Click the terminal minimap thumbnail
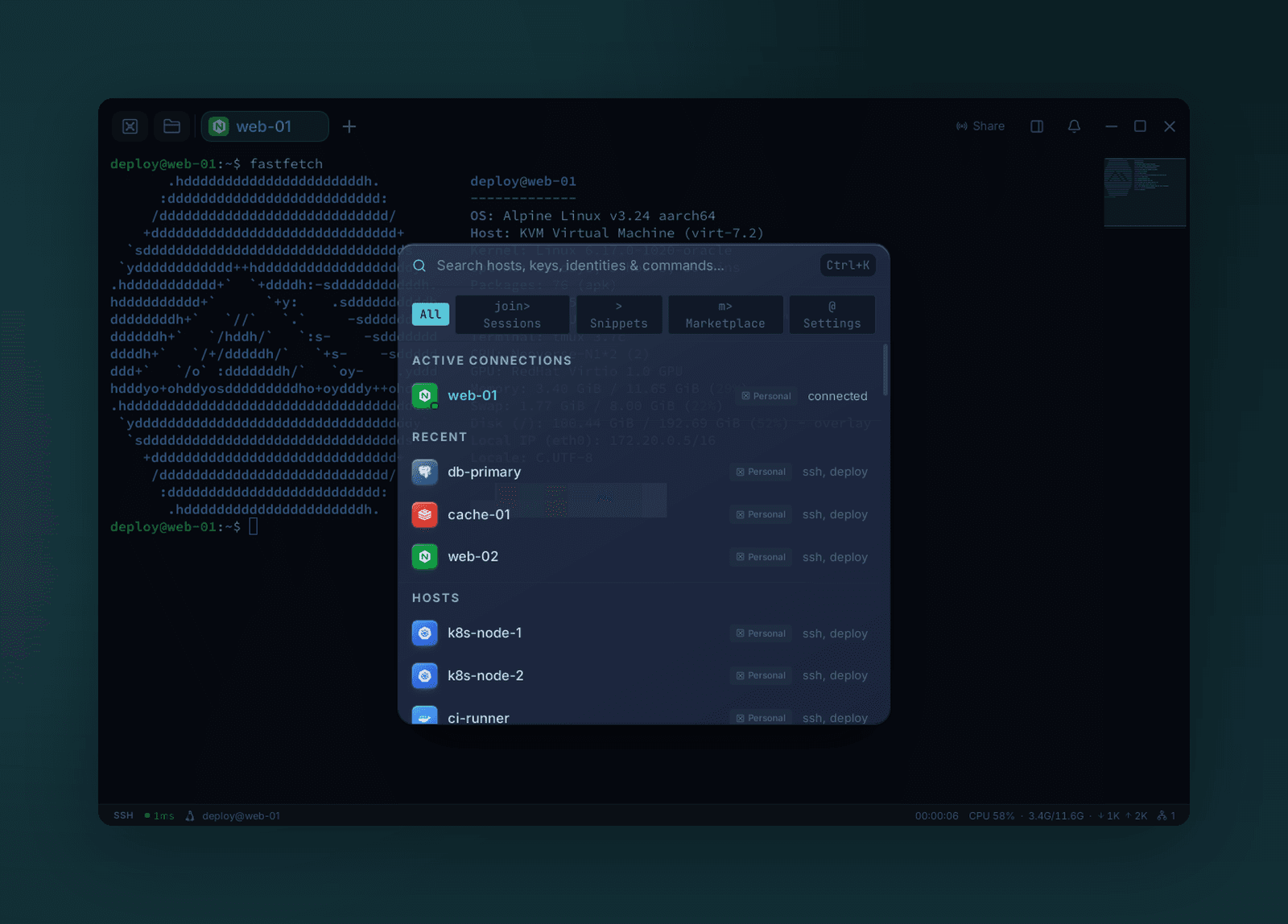Screen dimensions: 1288x924 click(x=1145, y=192)
